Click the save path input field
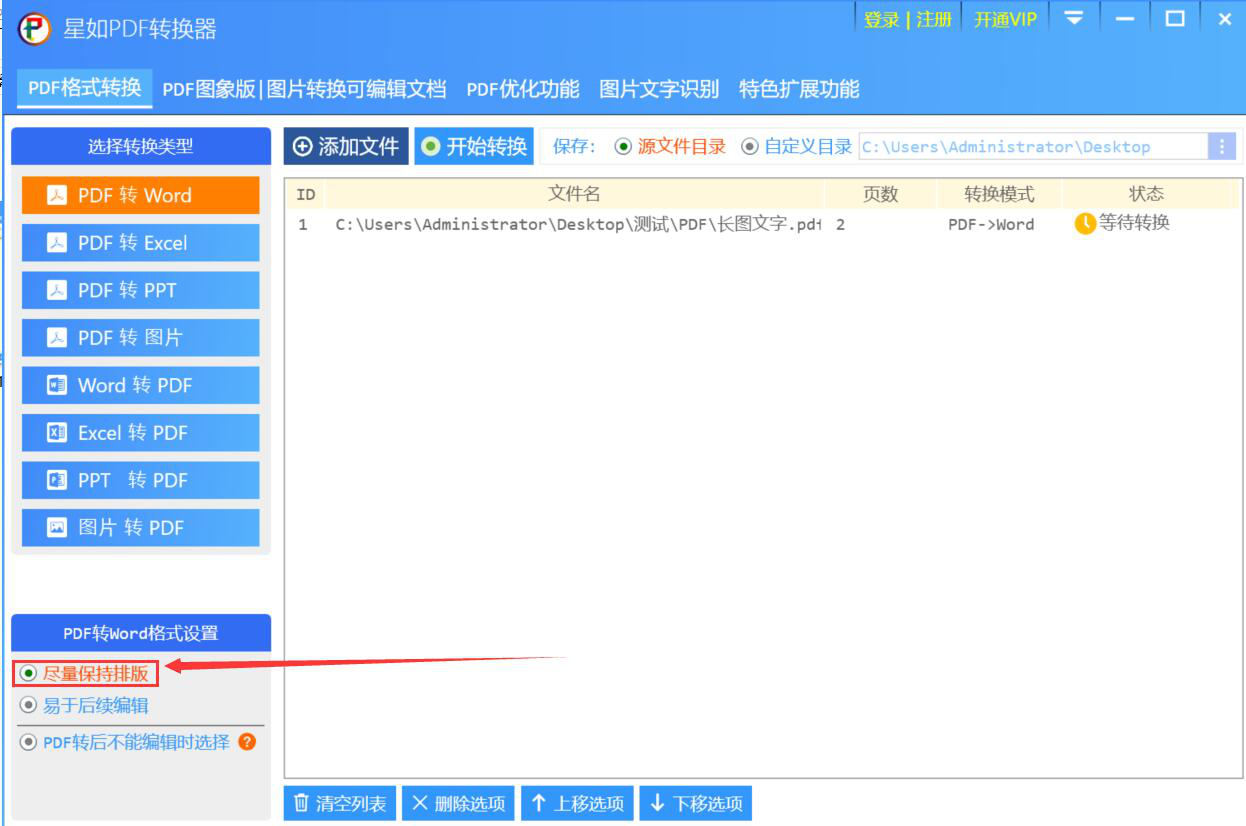Screen dimensions: 1246x826 1034,147
